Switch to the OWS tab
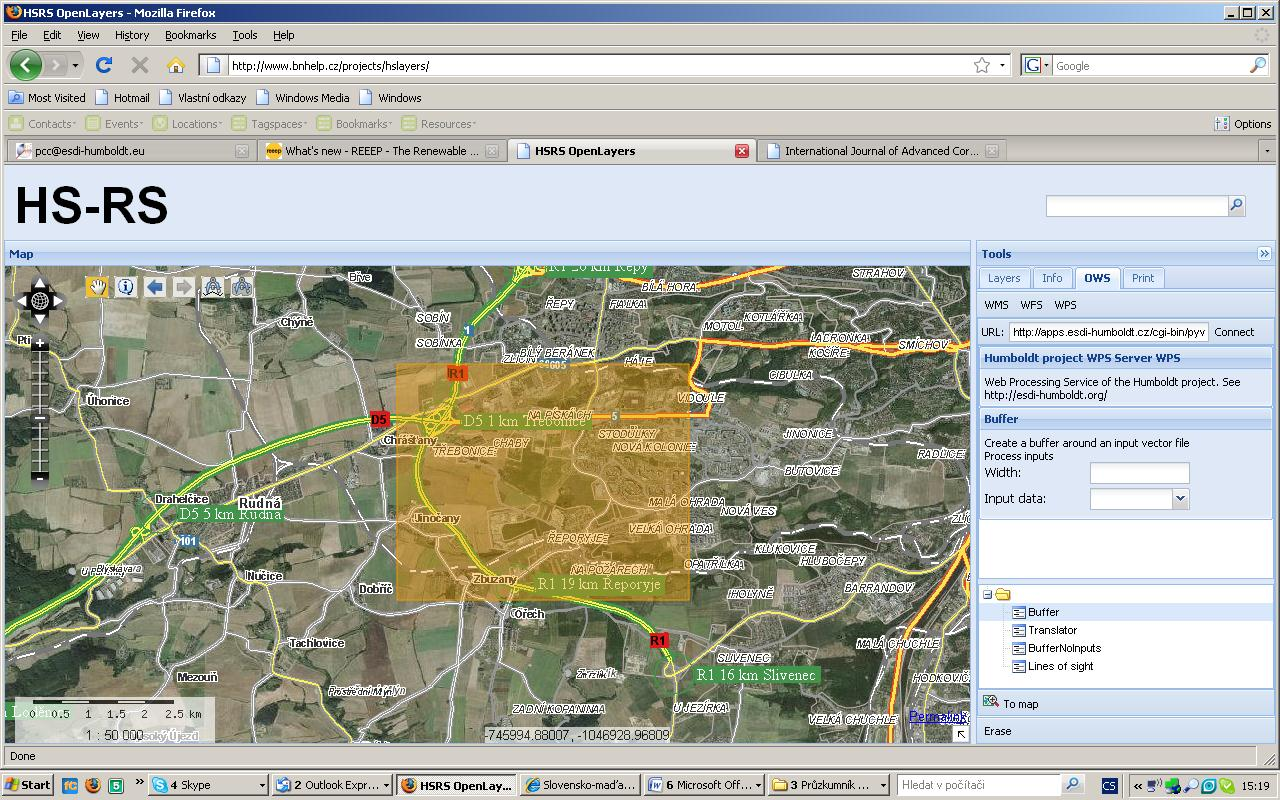The width and height of the screenshot is (1280, 800). click(1097, 278)
